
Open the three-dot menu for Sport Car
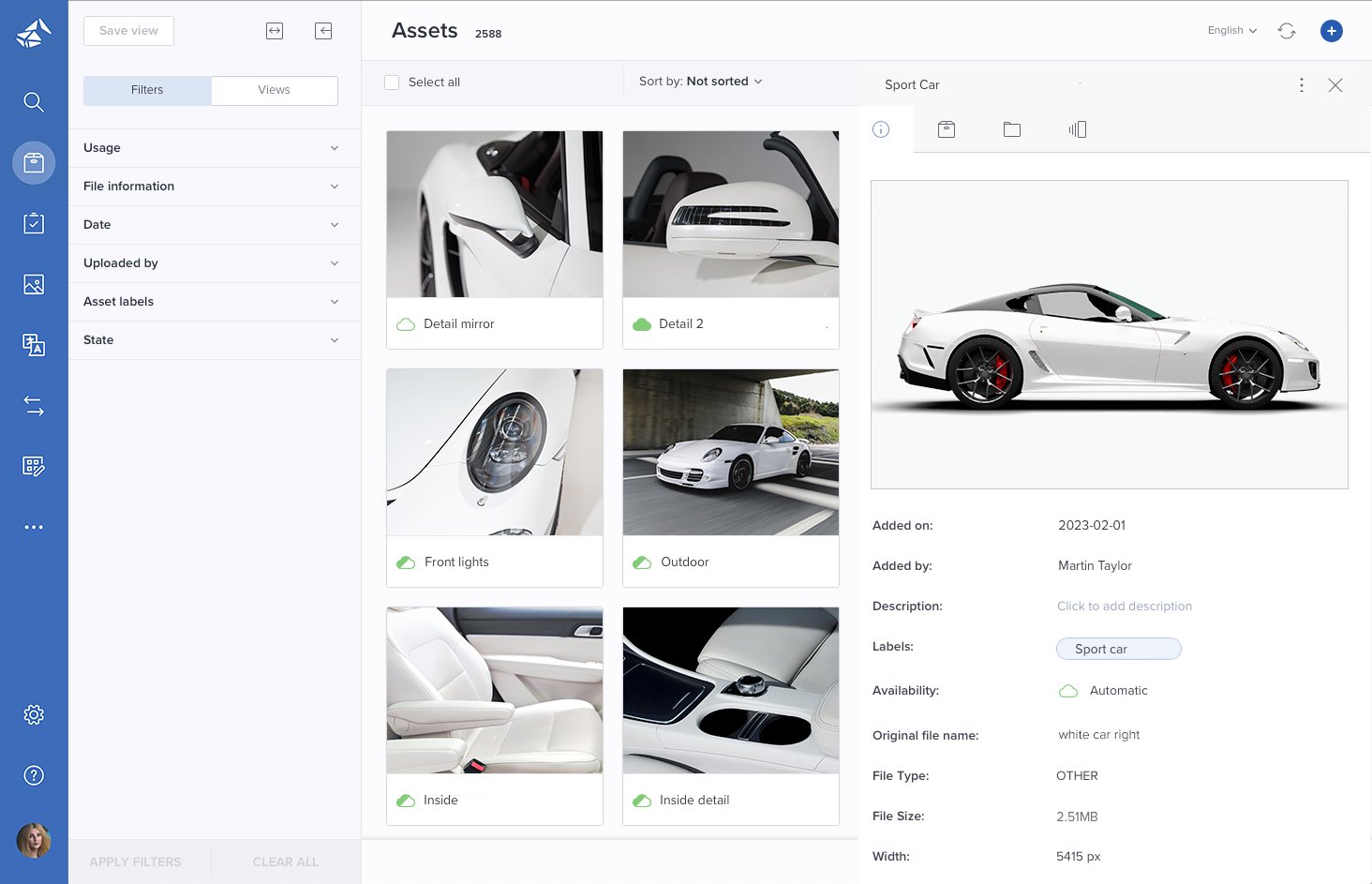click(1301, 85)
